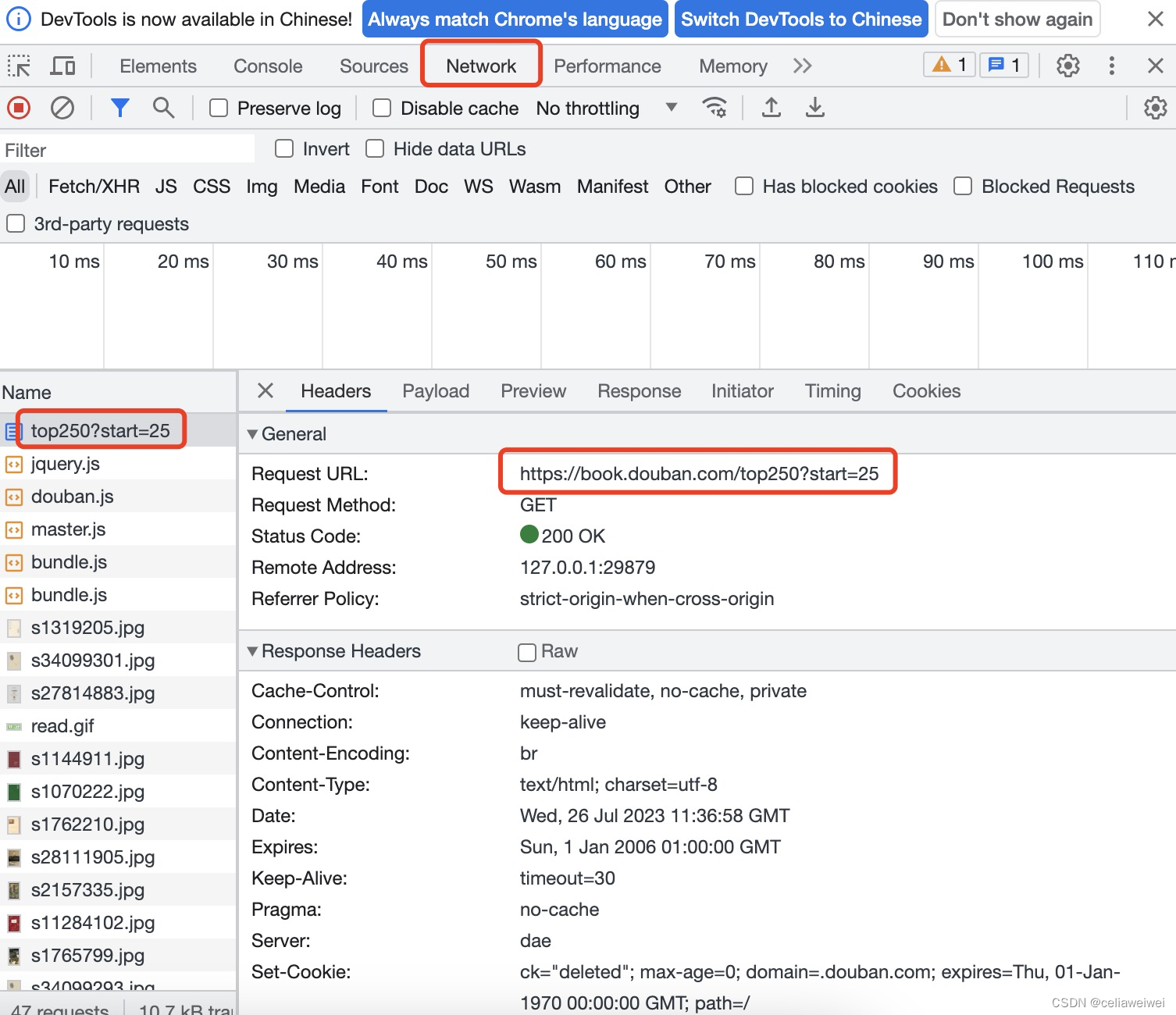Click the Request URL value
The image size is (1176, 1015).
(x=699, y=474)
